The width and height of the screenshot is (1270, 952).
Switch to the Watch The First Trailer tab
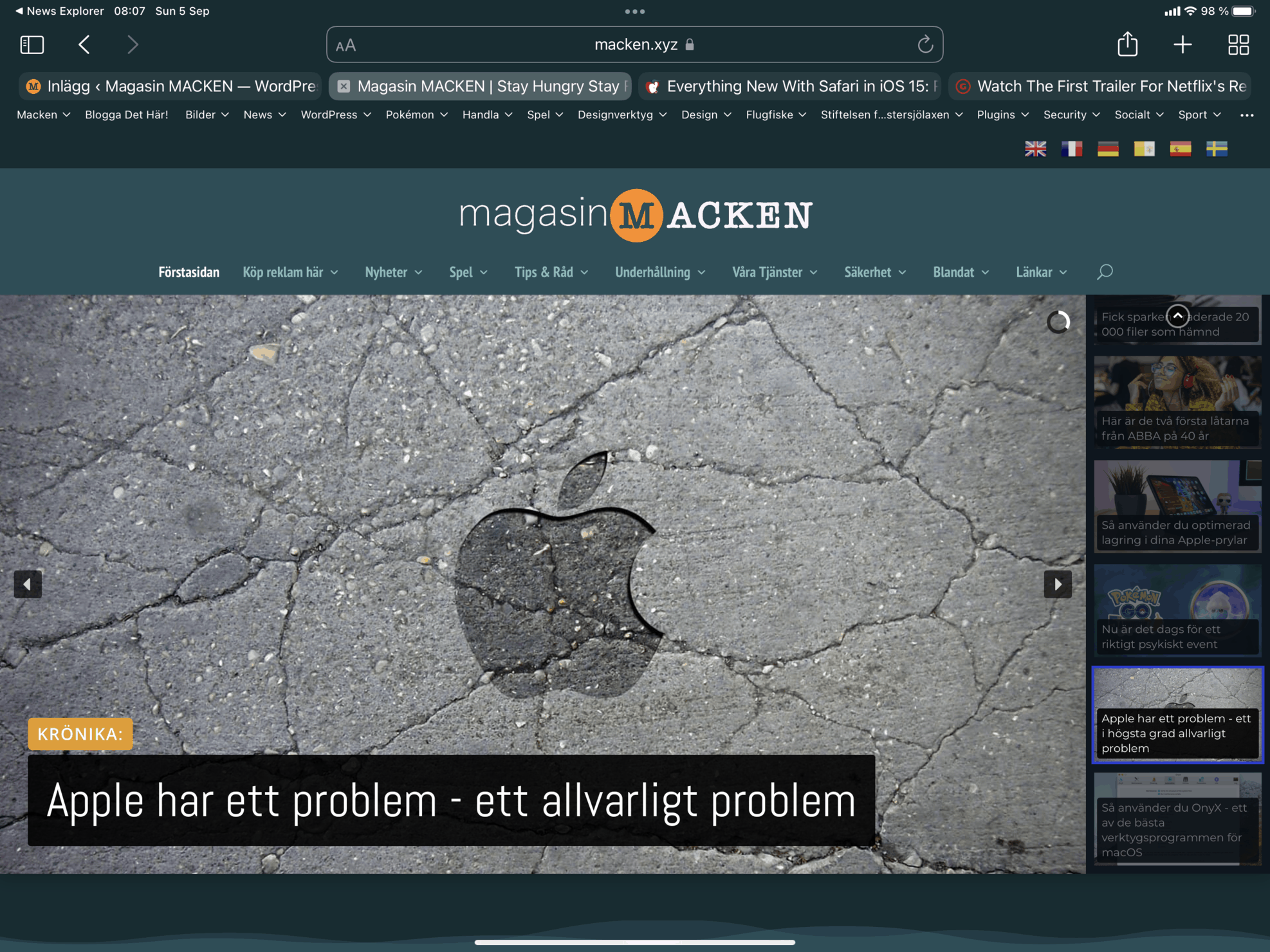tap(1100, 86)
